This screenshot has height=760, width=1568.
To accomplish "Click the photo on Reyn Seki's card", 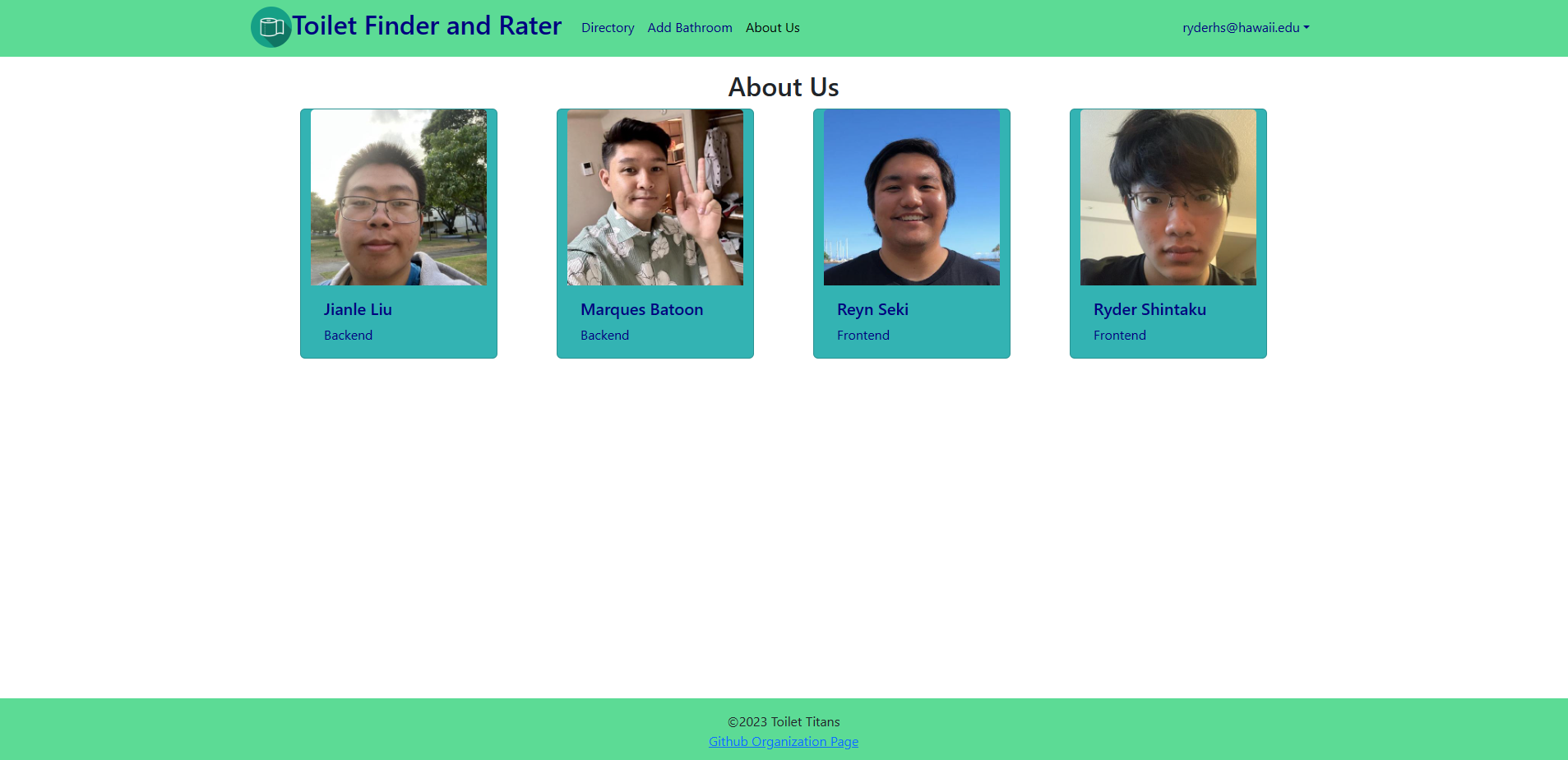I will (x=912, y=197).
